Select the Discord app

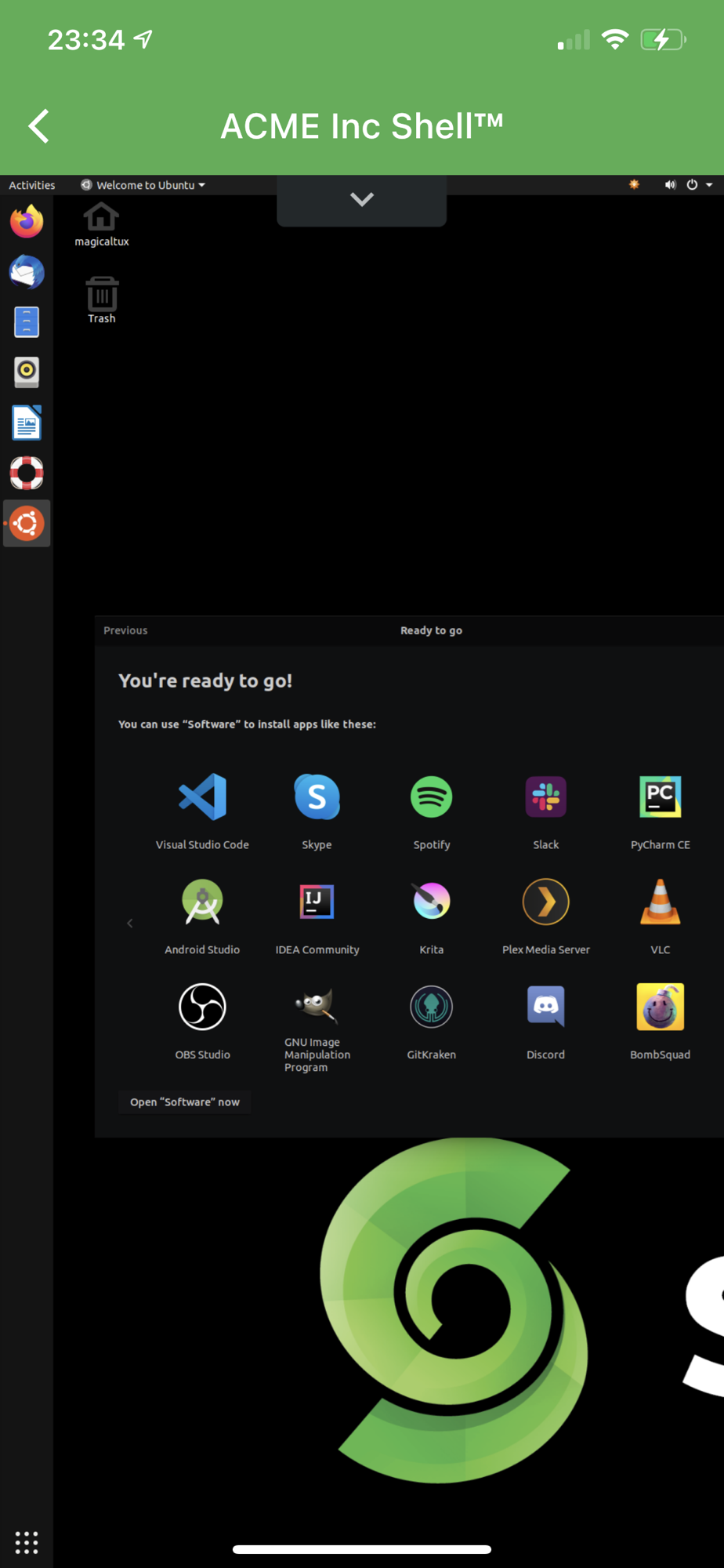[546, 1022]
